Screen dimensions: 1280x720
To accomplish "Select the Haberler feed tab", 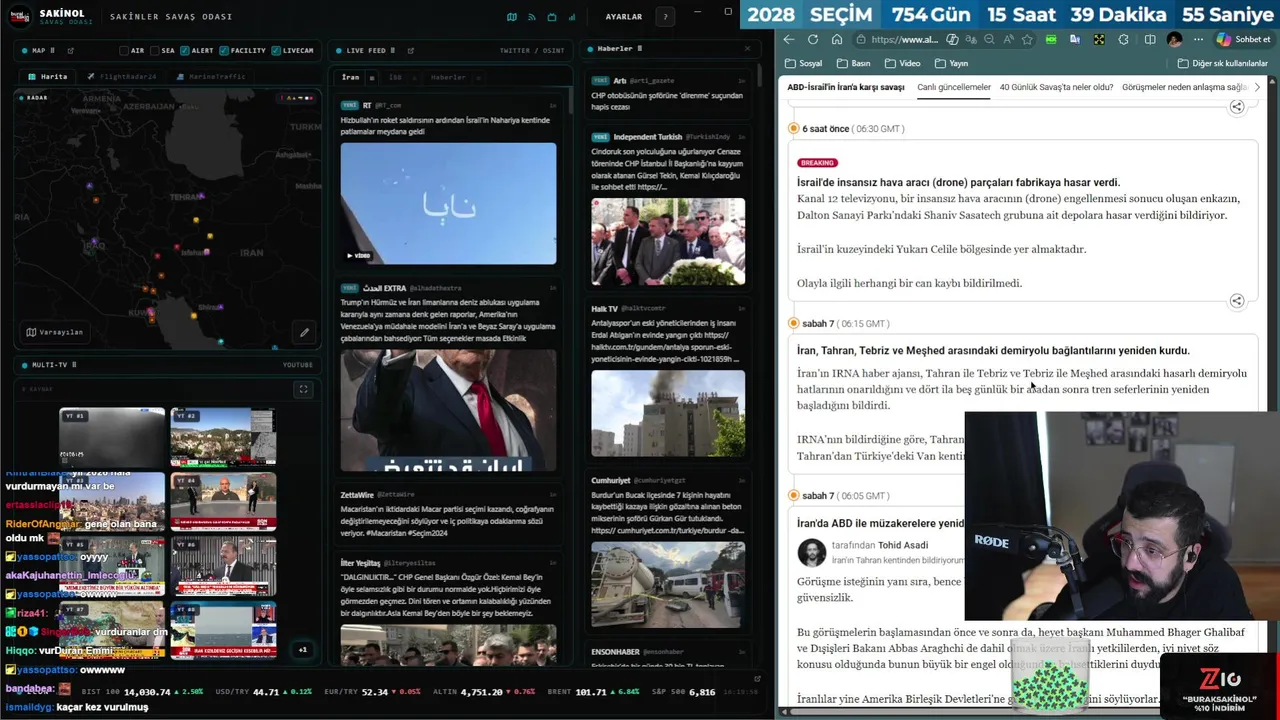I will click(448, 77).
